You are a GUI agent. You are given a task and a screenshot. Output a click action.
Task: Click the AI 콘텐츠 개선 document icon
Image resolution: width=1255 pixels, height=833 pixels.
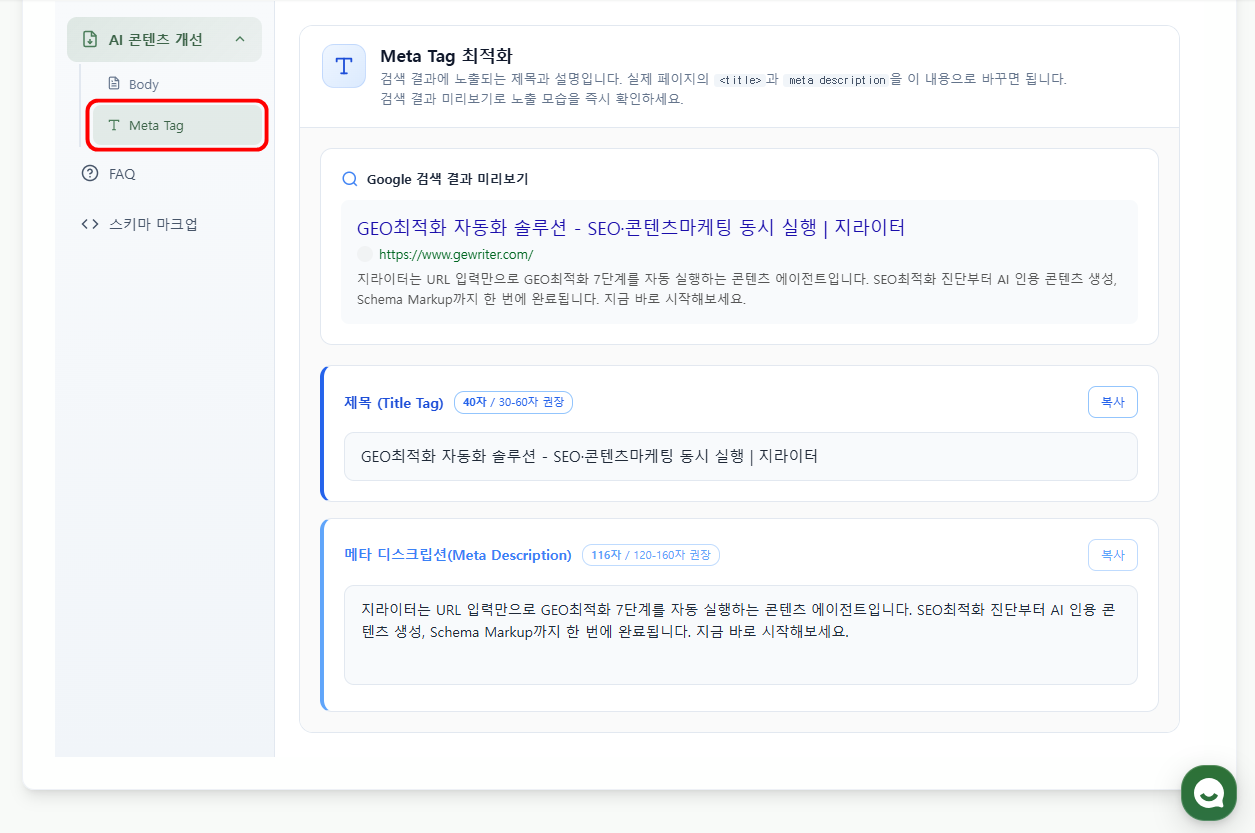coord(90,39)
